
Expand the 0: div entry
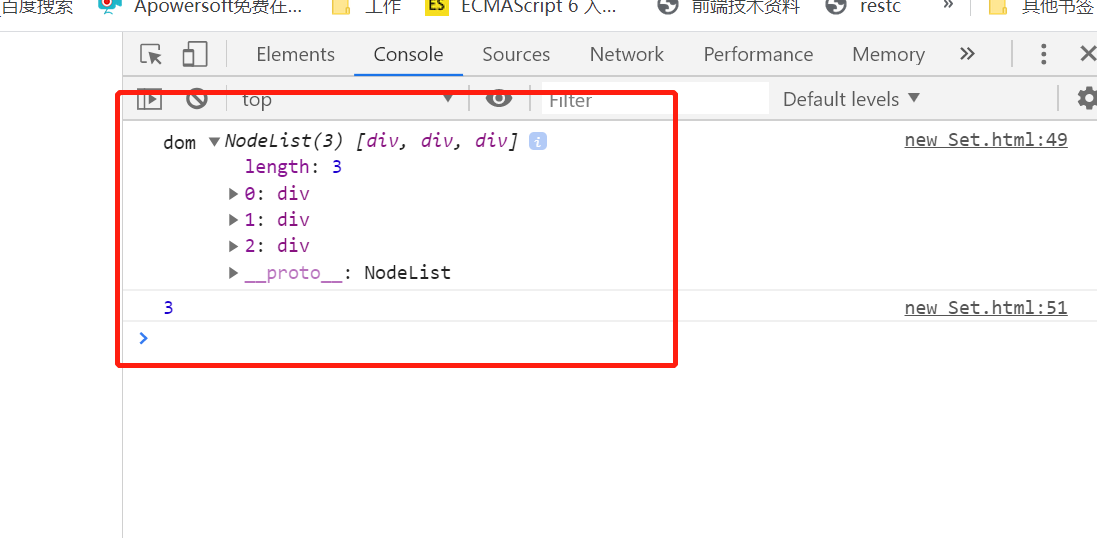click(234, 194)
